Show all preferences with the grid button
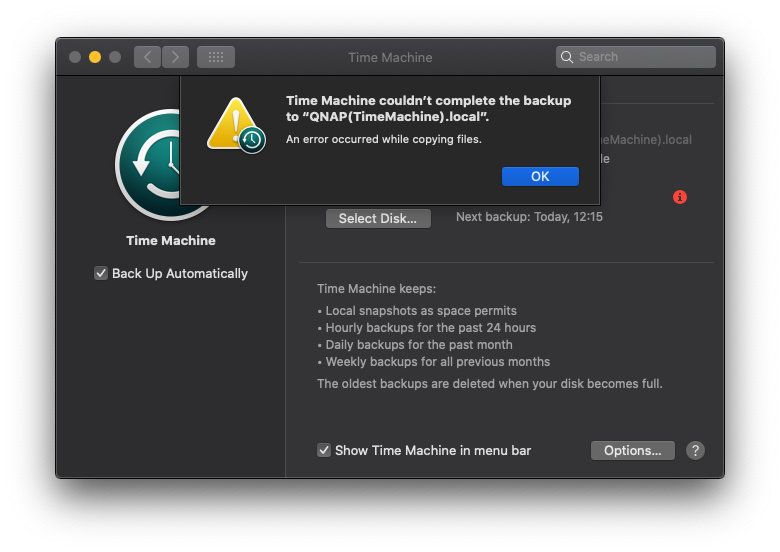 216,57
